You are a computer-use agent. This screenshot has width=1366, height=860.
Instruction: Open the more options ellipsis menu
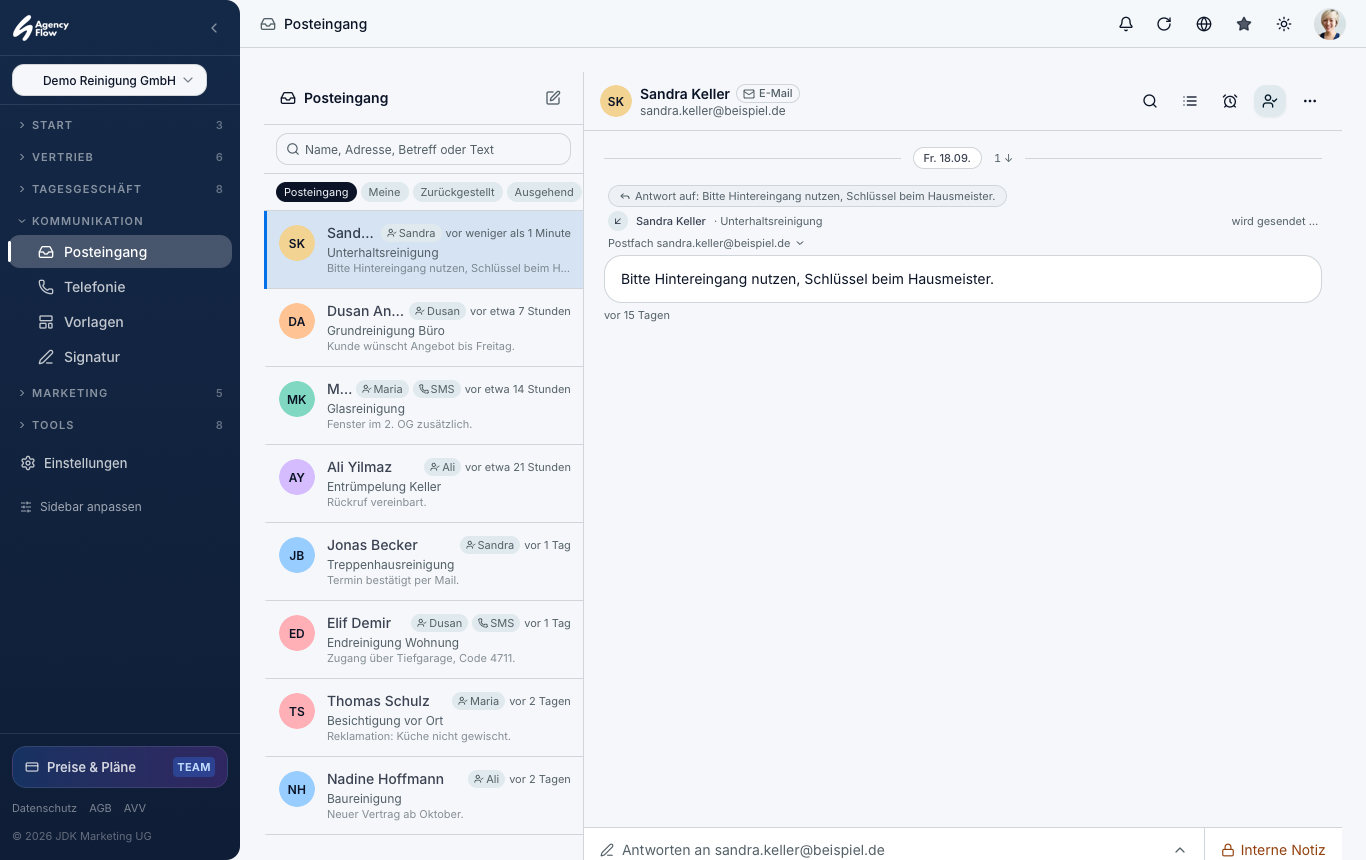tap(1310, 101)
